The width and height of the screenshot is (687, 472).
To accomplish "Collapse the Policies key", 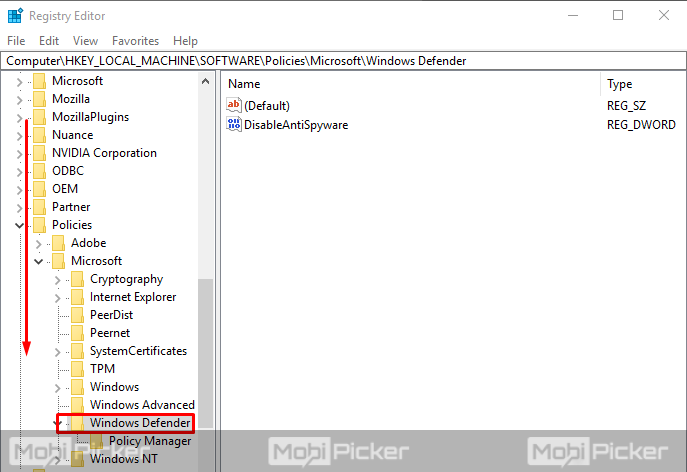I will [x=19, y=225].
